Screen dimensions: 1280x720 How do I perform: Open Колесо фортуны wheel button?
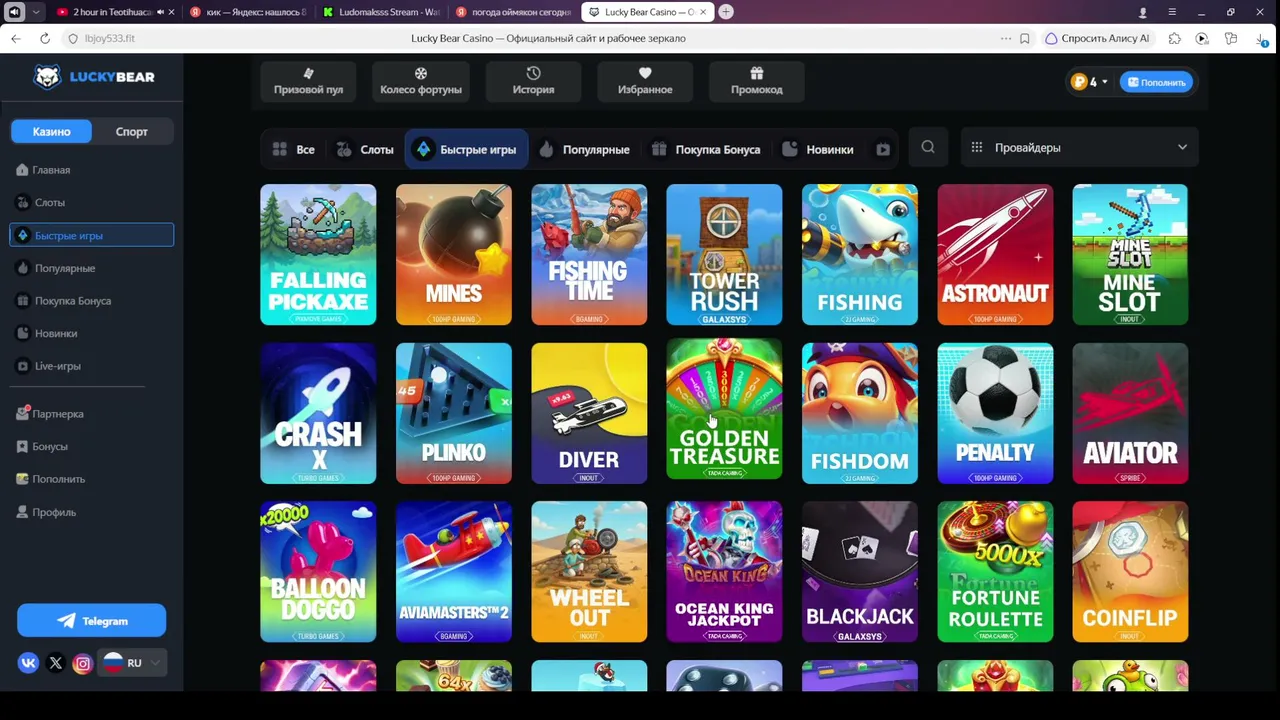[421, 81]
